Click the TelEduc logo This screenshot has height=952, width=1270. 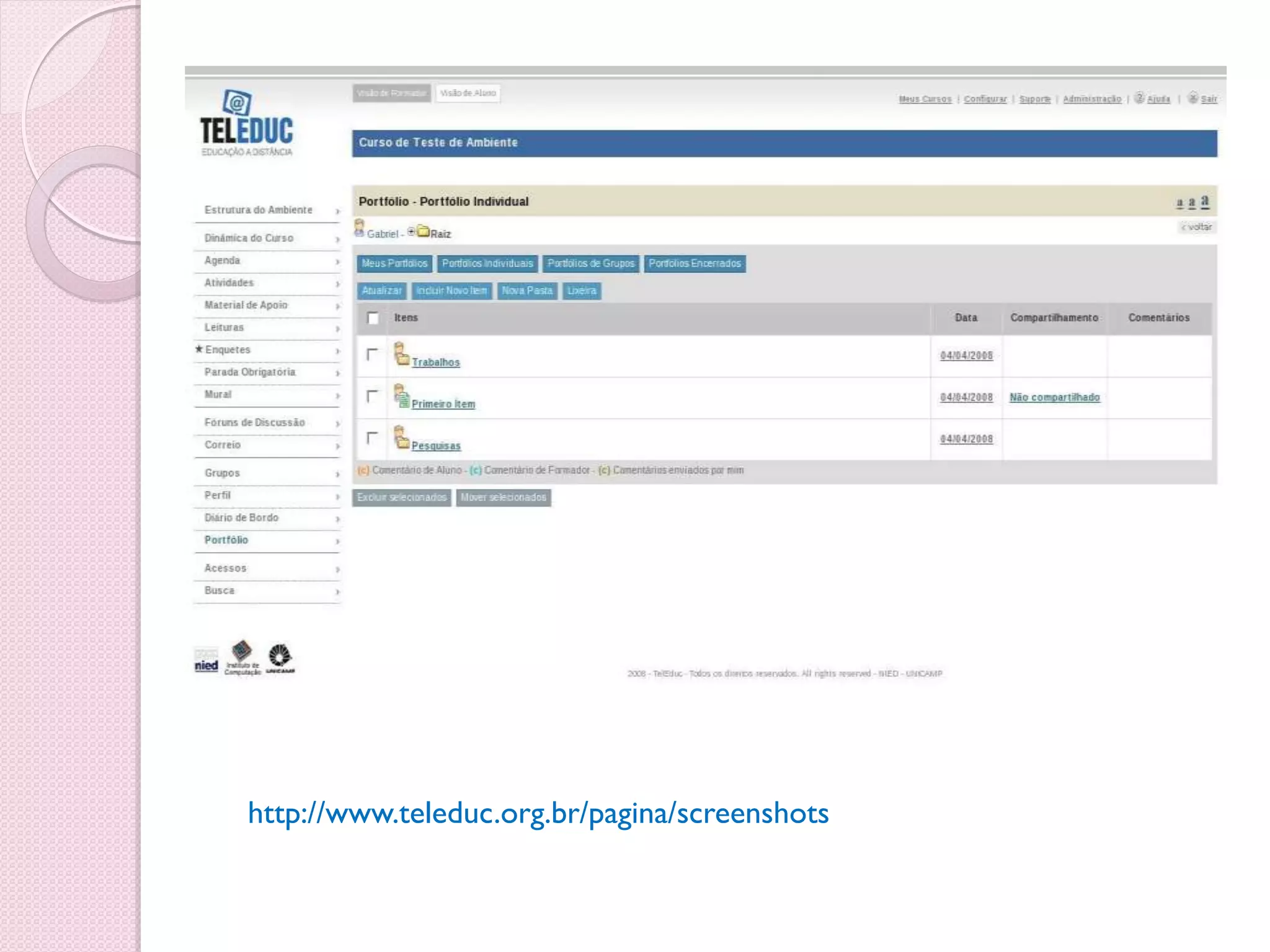(x=246, y=123)
